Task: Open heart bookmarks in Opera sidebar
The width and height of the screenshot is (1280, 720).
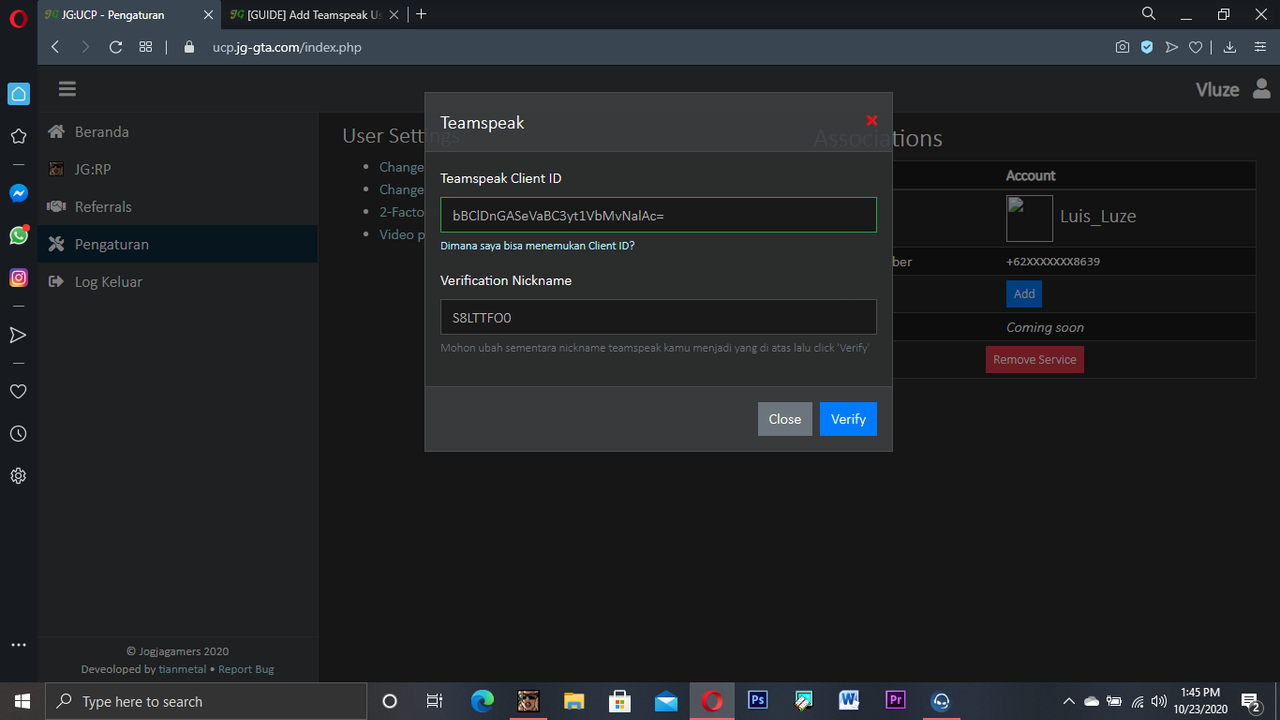Action: [x=18, y=392]
